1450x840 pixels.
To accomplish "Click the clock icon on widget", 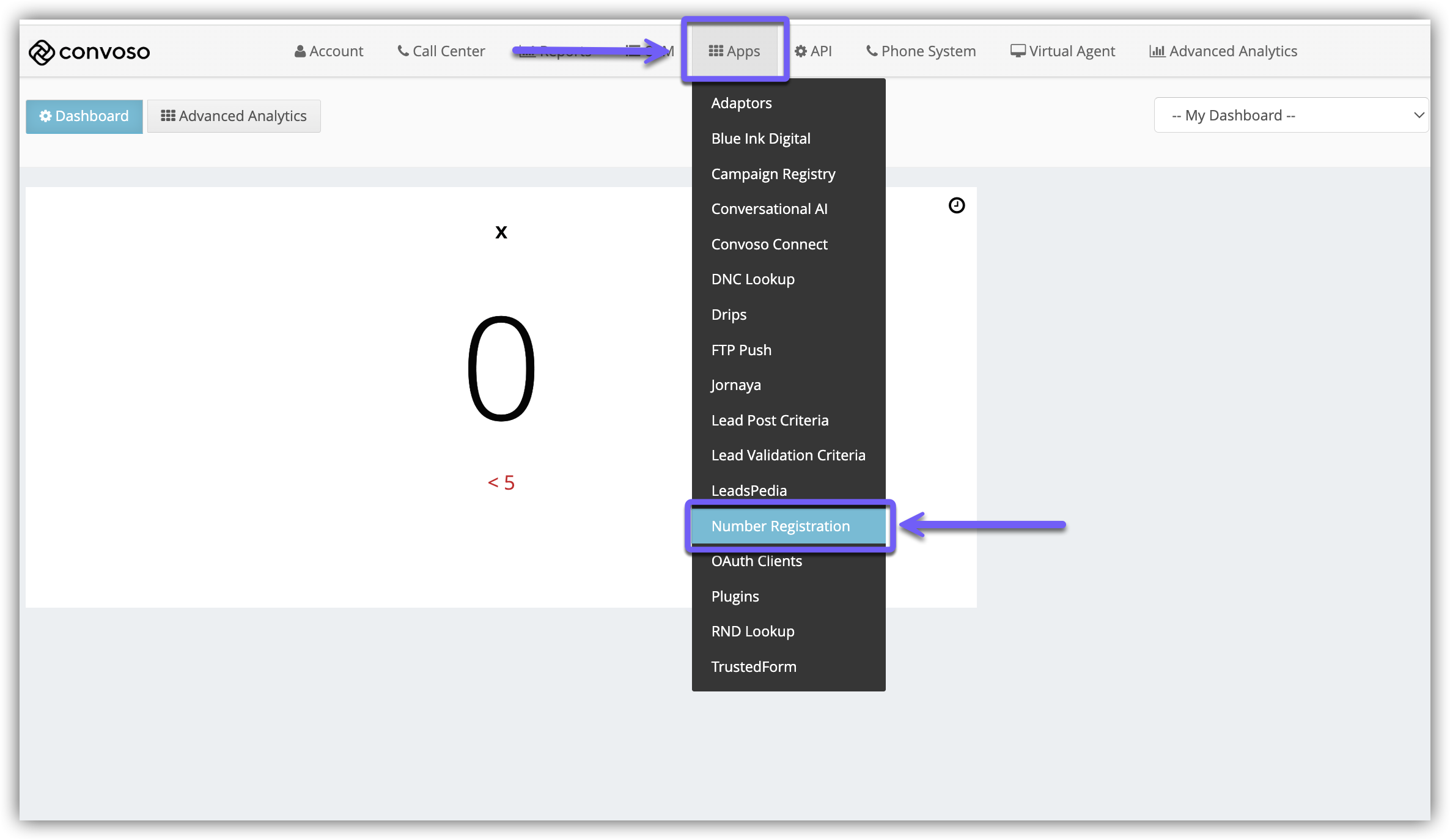I will [956, 205].
